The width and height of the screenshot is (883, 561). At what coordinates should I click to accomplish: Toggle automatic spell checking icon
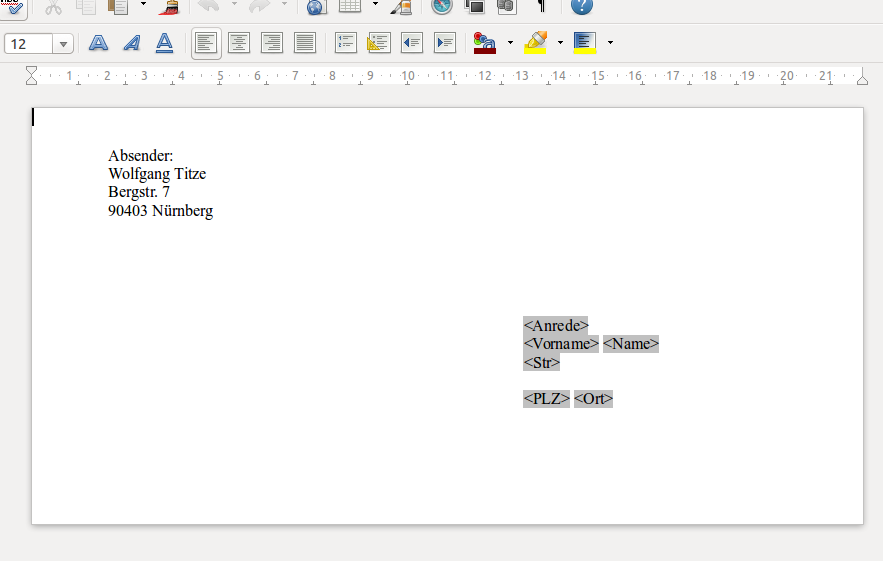pyautogui.click(x=12, y=7)
